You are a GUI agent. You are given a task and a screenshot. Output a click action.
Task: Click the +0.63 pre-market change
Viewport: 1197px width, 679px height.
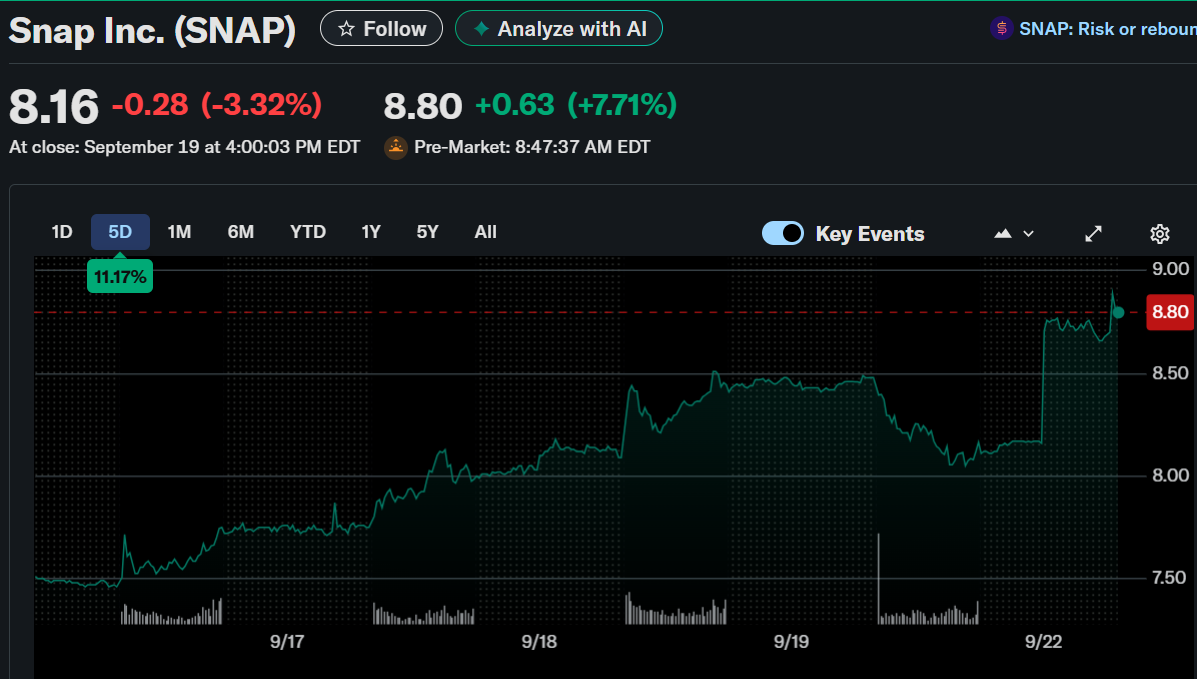coord(515,105)
